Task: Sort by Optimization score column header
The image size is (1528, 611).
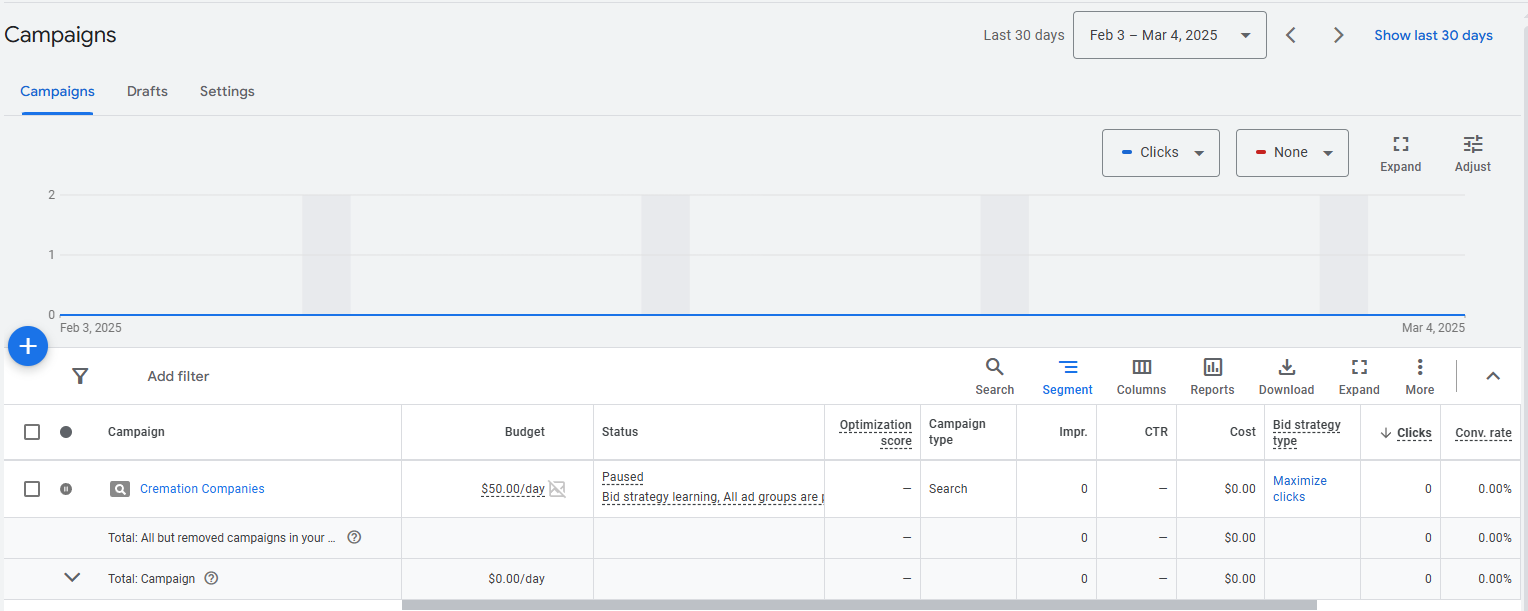Action: click(875, 432)
